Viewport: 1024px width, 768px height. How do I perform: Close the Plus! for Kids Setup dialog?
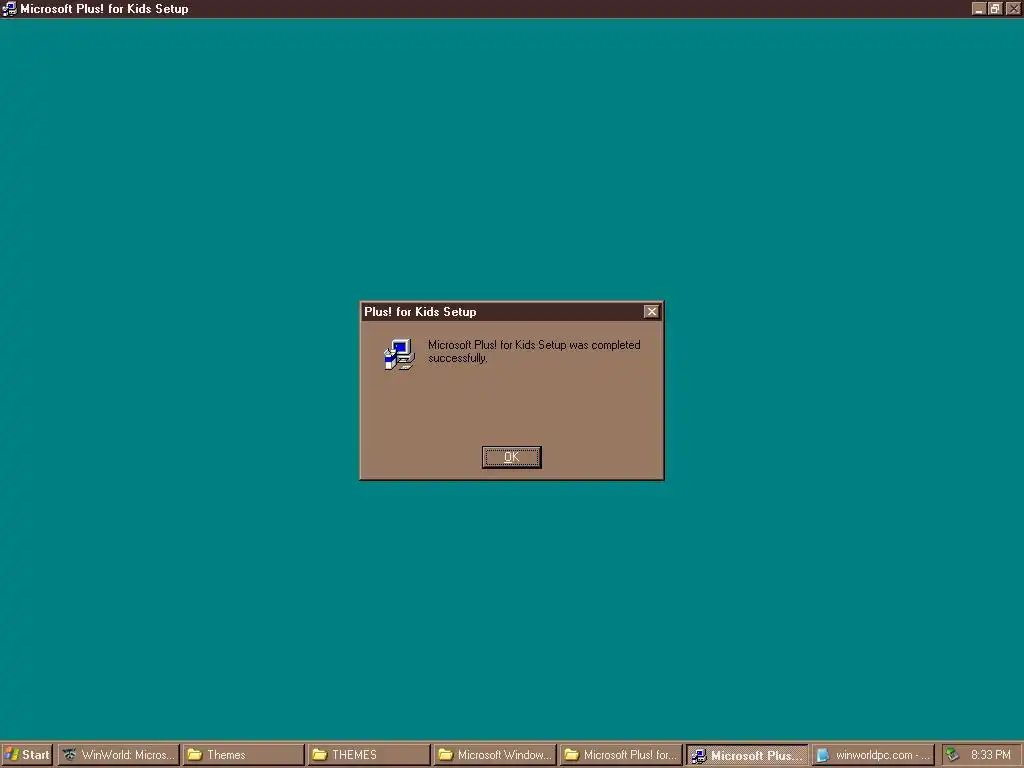pos(651,312)
